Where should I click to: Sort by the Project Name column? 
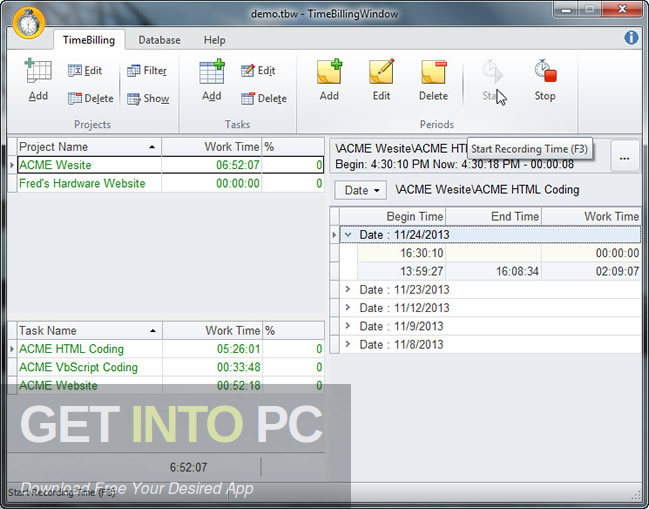[89, 147]
